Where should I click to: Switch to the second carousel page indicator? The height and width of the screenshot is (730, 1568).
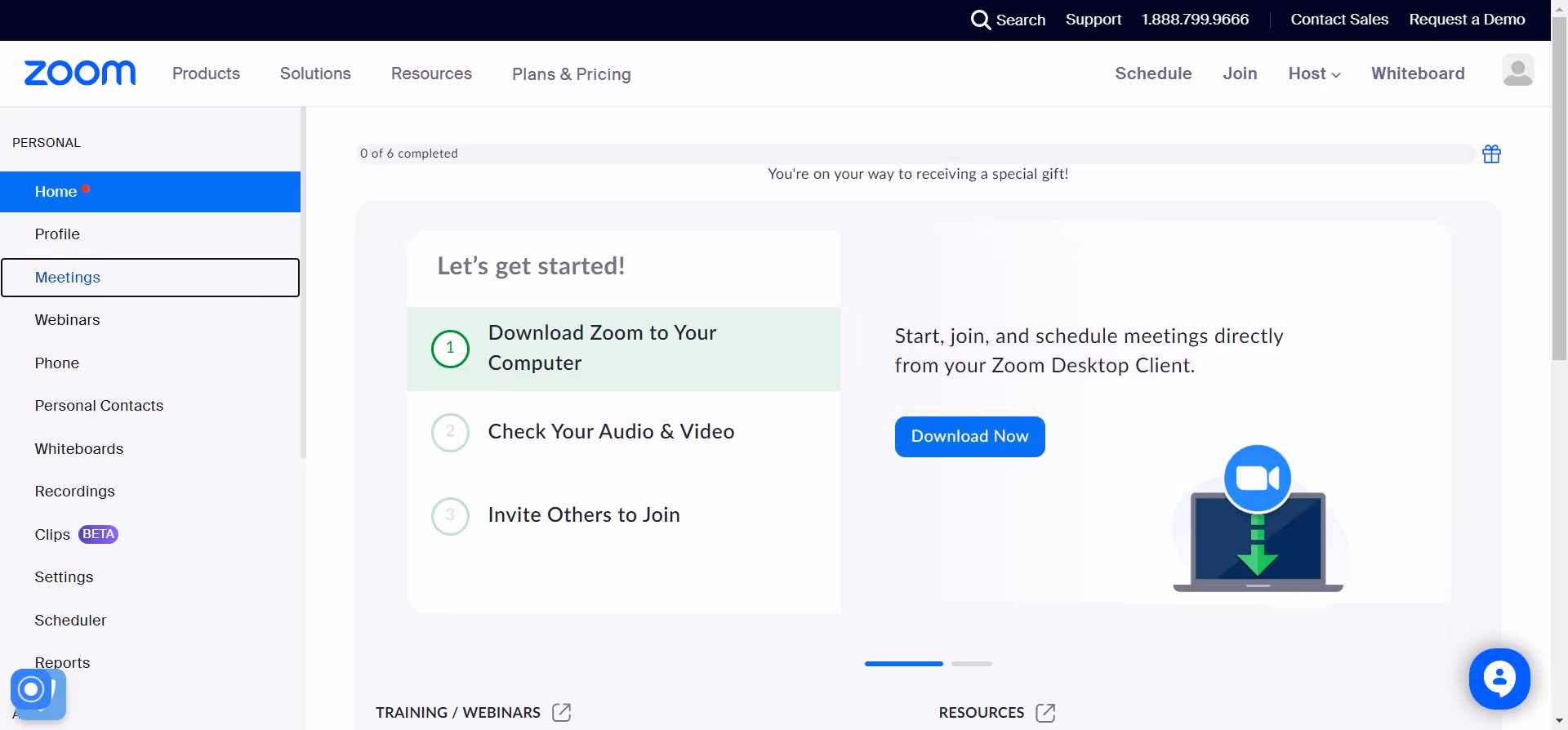(972, 664)
